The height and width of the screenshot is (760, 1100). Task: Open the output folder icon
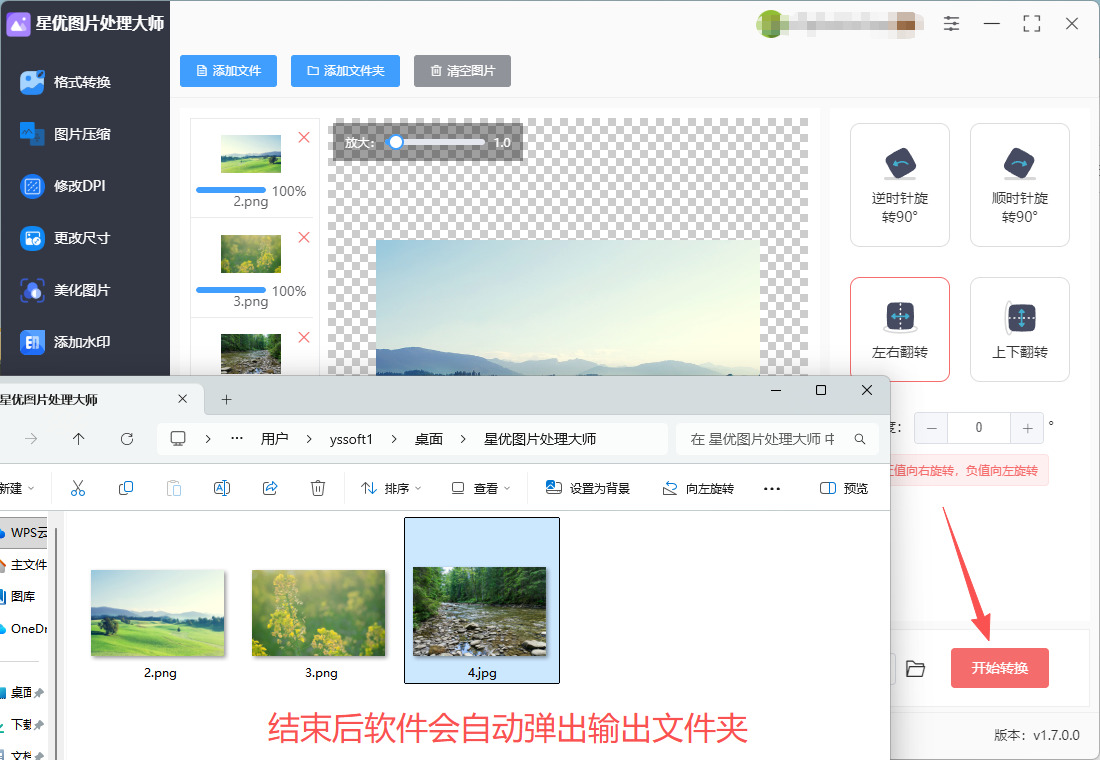tap(915, 669)
